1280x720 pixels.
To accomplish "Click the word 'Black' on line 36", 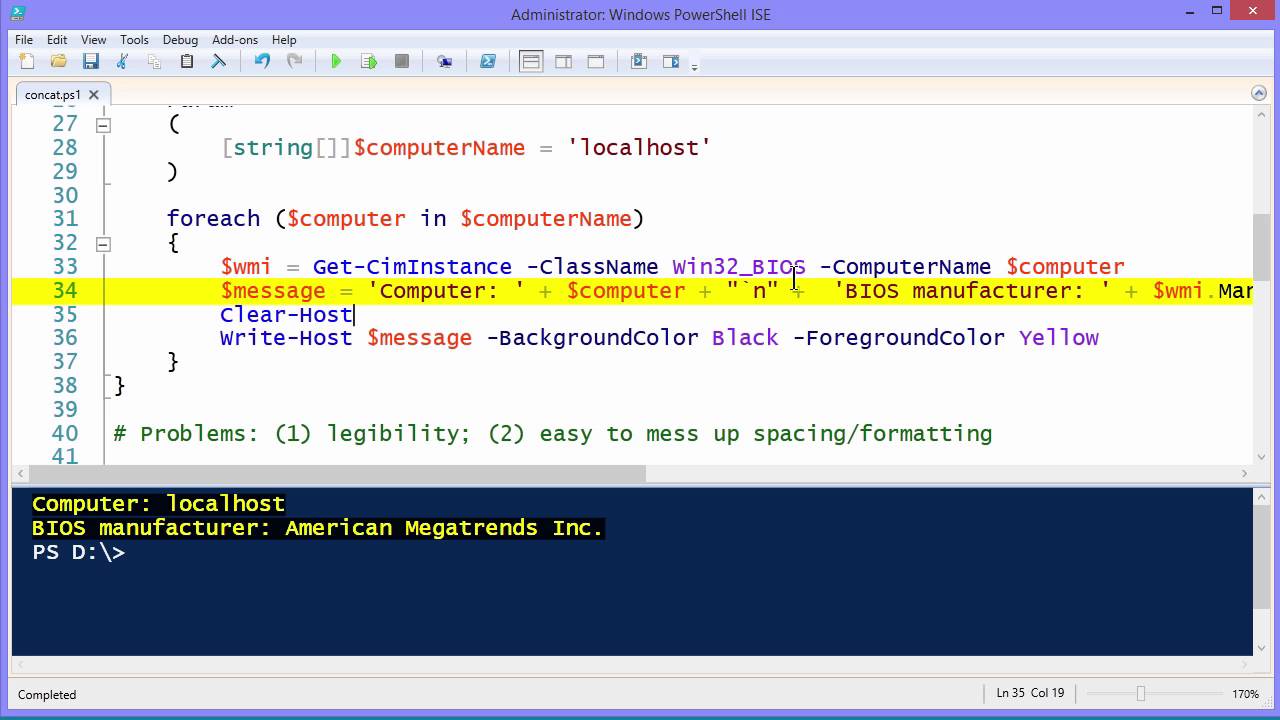I will point(745,338).
